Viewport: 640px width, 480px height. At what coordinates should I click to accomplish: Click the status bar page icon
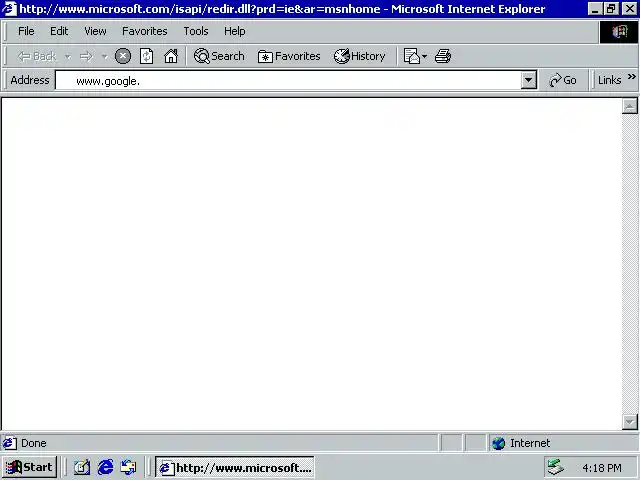tap(10, 443)
